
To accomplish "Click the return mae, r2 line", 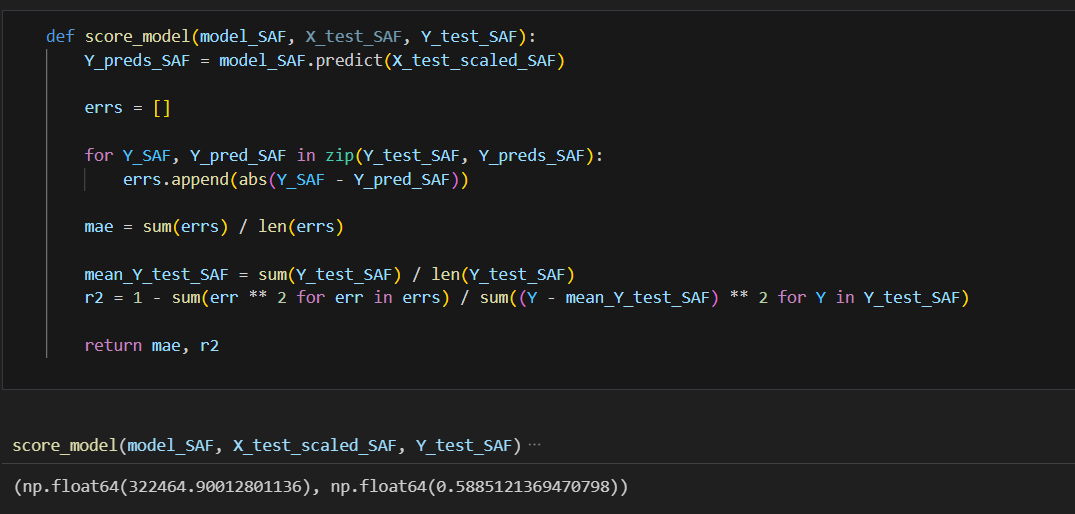I will point(152,345).
